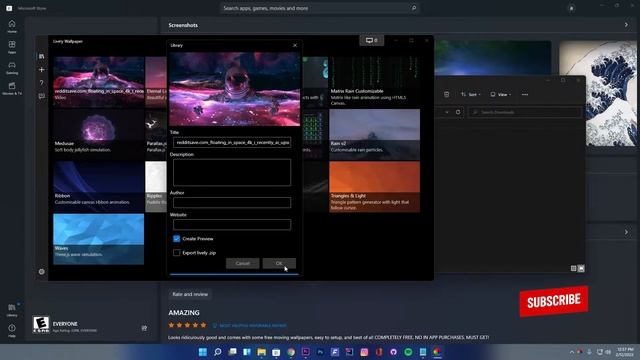640x360 pixels.
Task: Open taskbar Search icon
Action: 218,352
